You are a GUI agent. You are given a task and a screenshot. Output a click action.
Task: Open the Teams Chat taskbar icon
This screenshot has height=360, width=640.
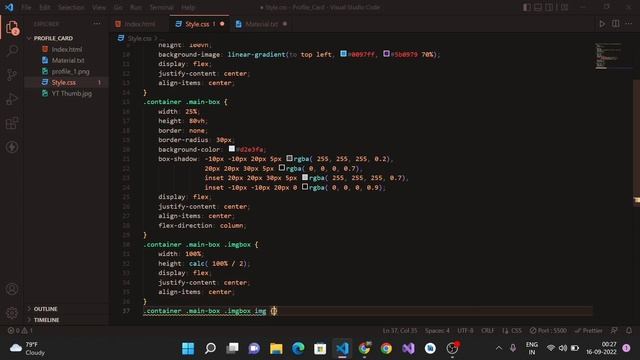(254, 348)
